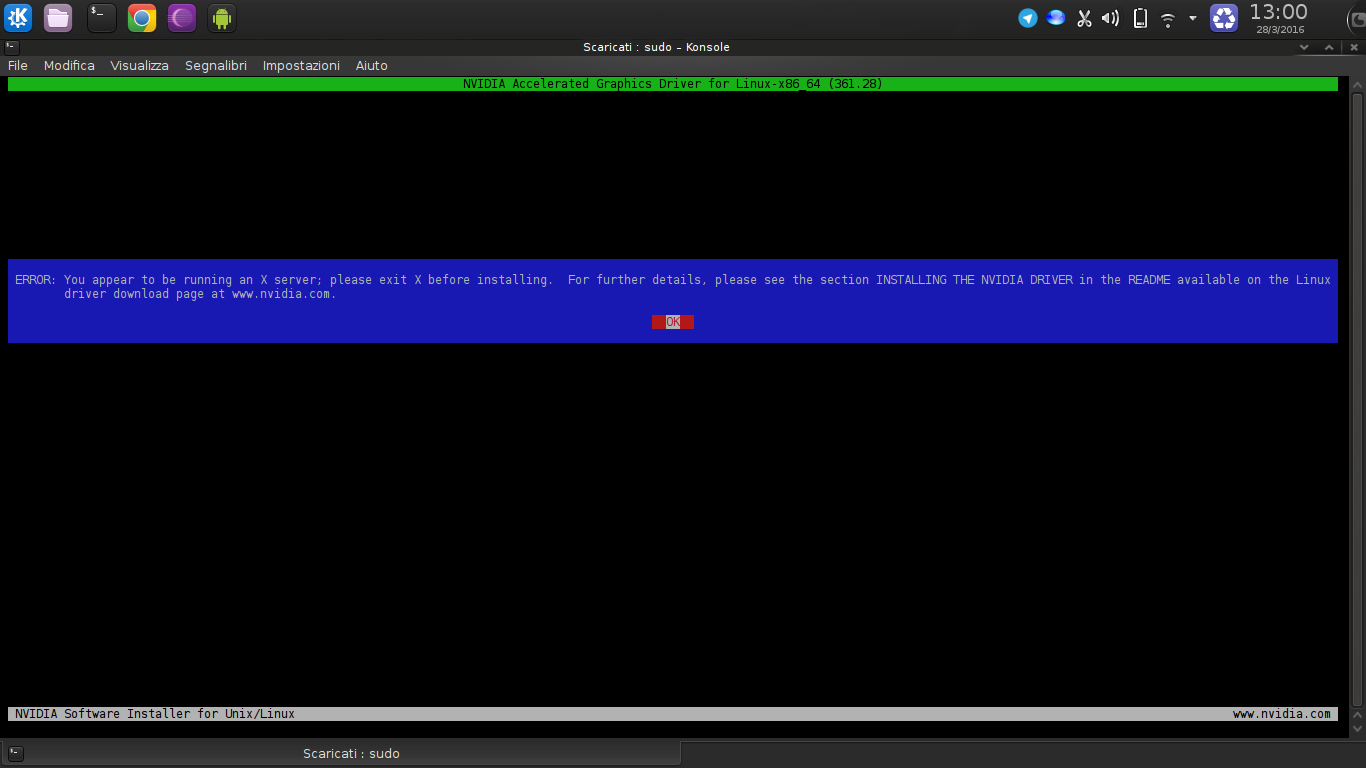Click the Konsole vertical scrollbar
Image resolution: width=1366 pixels, height=768 pixels.
pyautogui.click(x=1357, y=400)
